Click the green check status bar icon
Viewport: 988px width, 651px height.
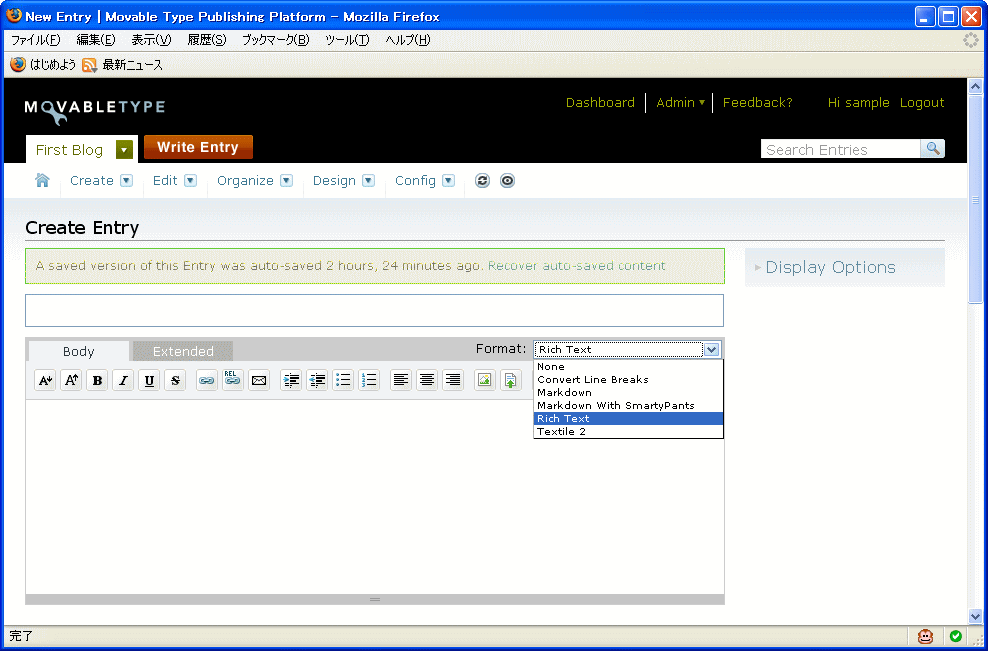tap(956, 636)
